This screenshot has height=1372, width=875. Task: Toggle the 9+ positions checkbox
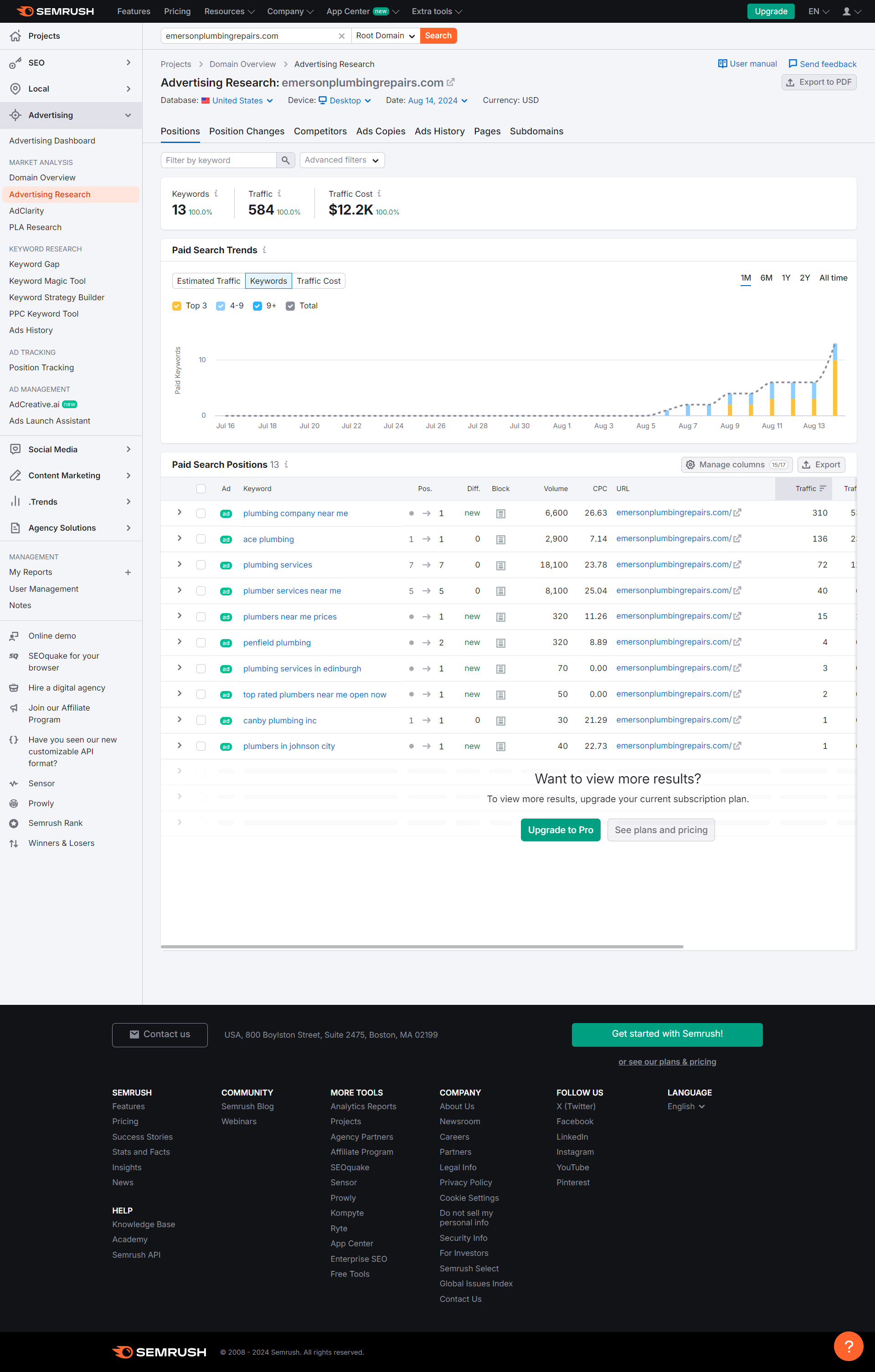pos(257,306)
